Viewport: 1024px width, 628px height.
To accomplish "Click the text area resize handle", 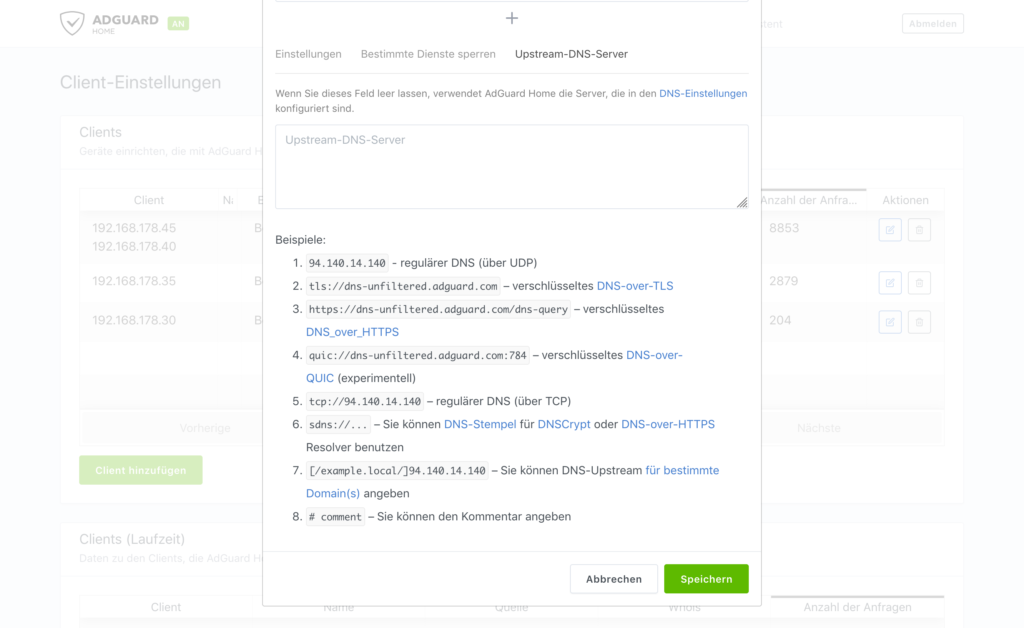I will [743, 203].
